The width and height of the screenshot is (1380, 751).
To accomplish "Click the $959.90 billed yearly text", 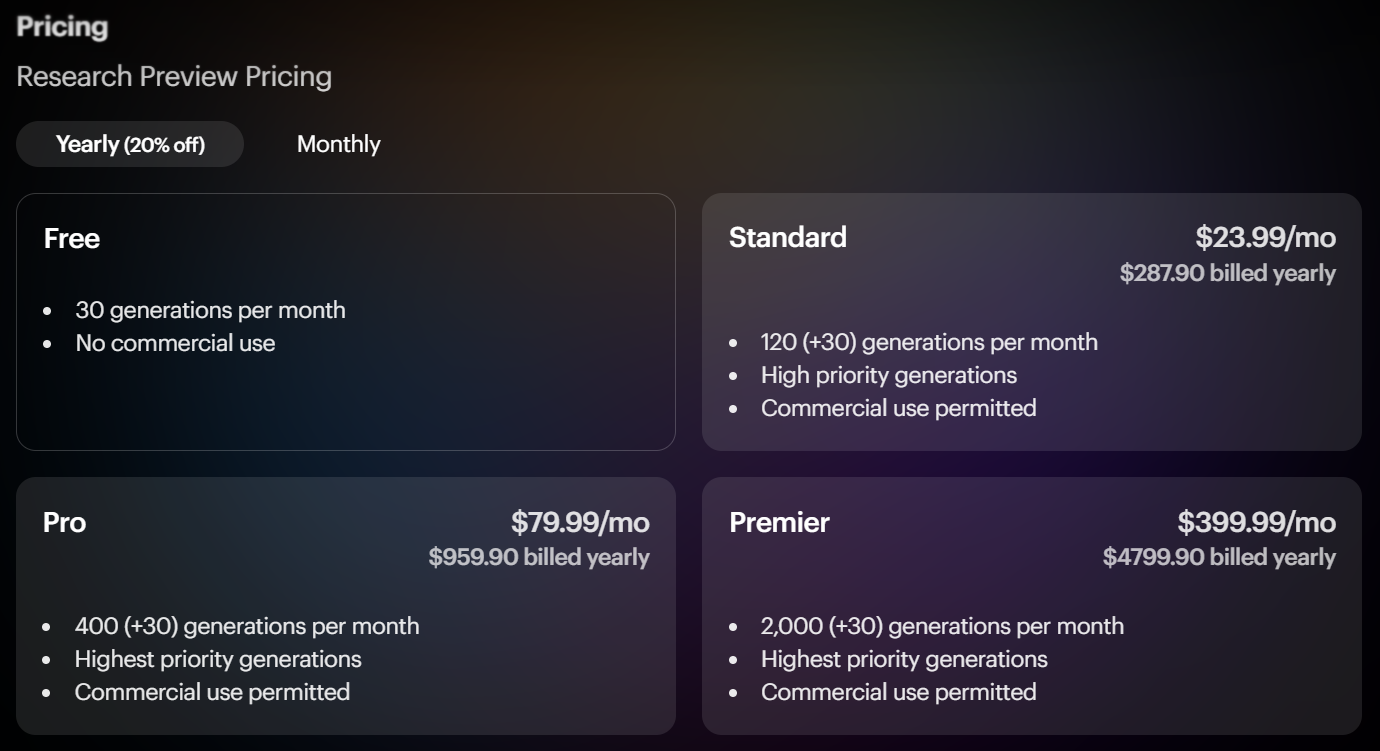I will click(539, 557).
